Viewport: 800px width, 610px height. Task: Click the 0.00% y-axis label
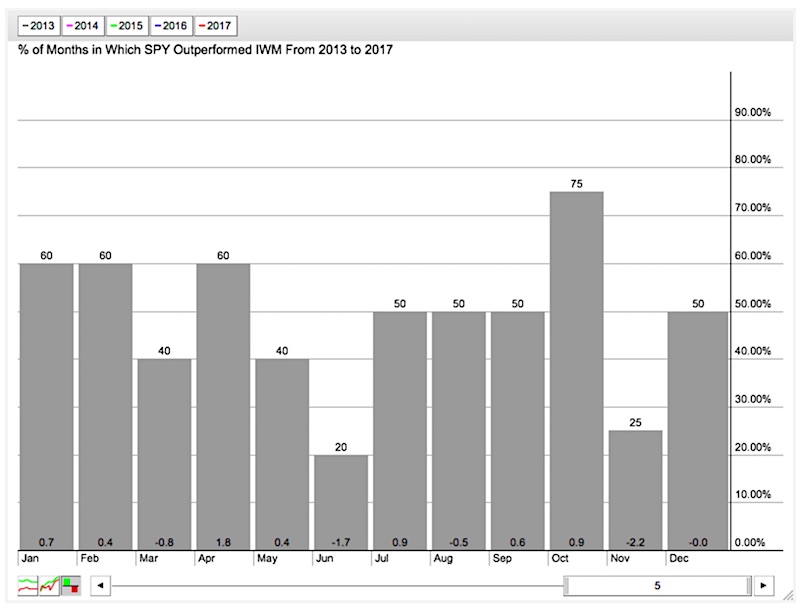pos(750,543)
